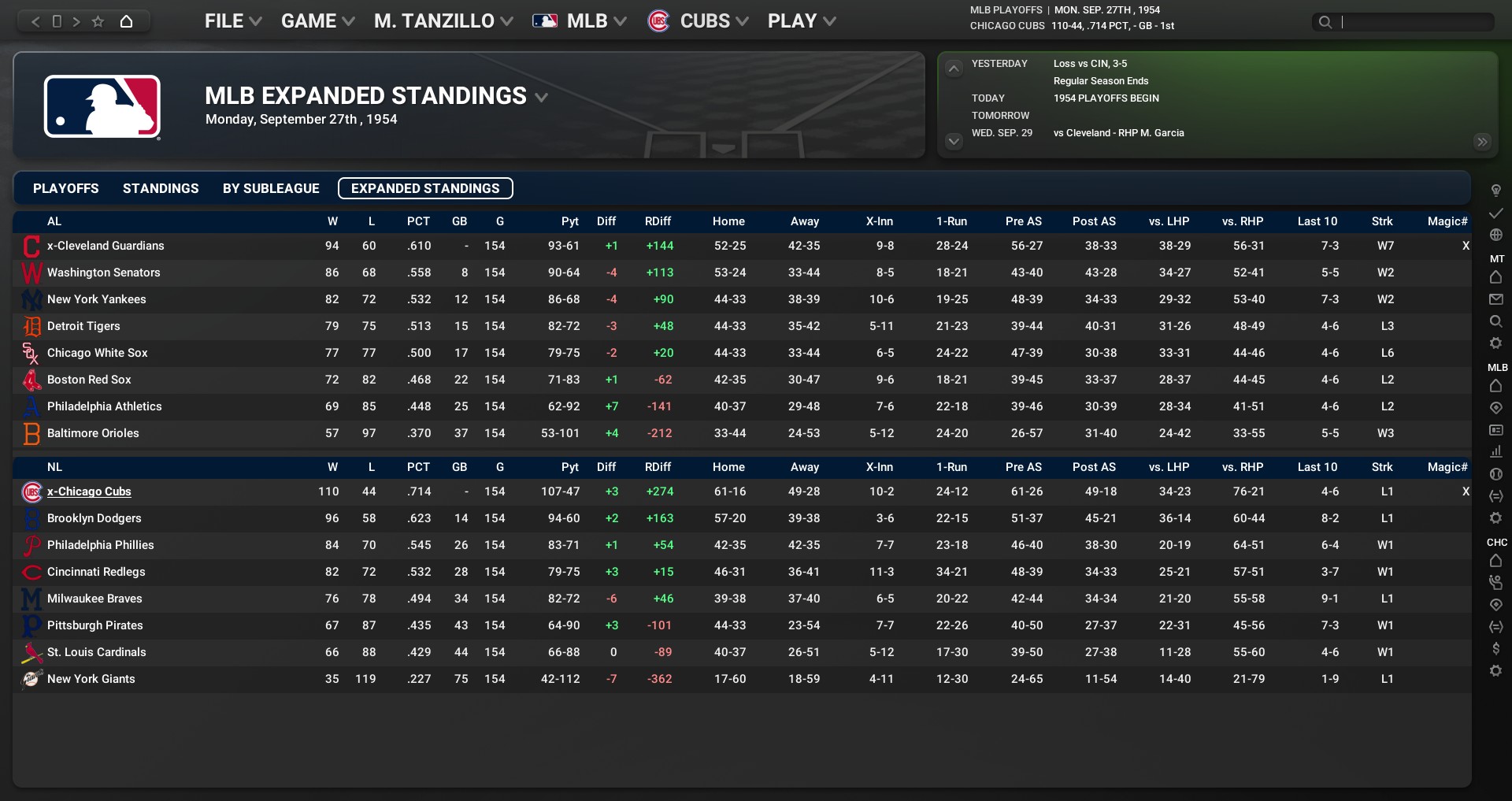Open the transactions icon under MLB section
This screenshot has height=801, width=1512.
pos(1495,496)
